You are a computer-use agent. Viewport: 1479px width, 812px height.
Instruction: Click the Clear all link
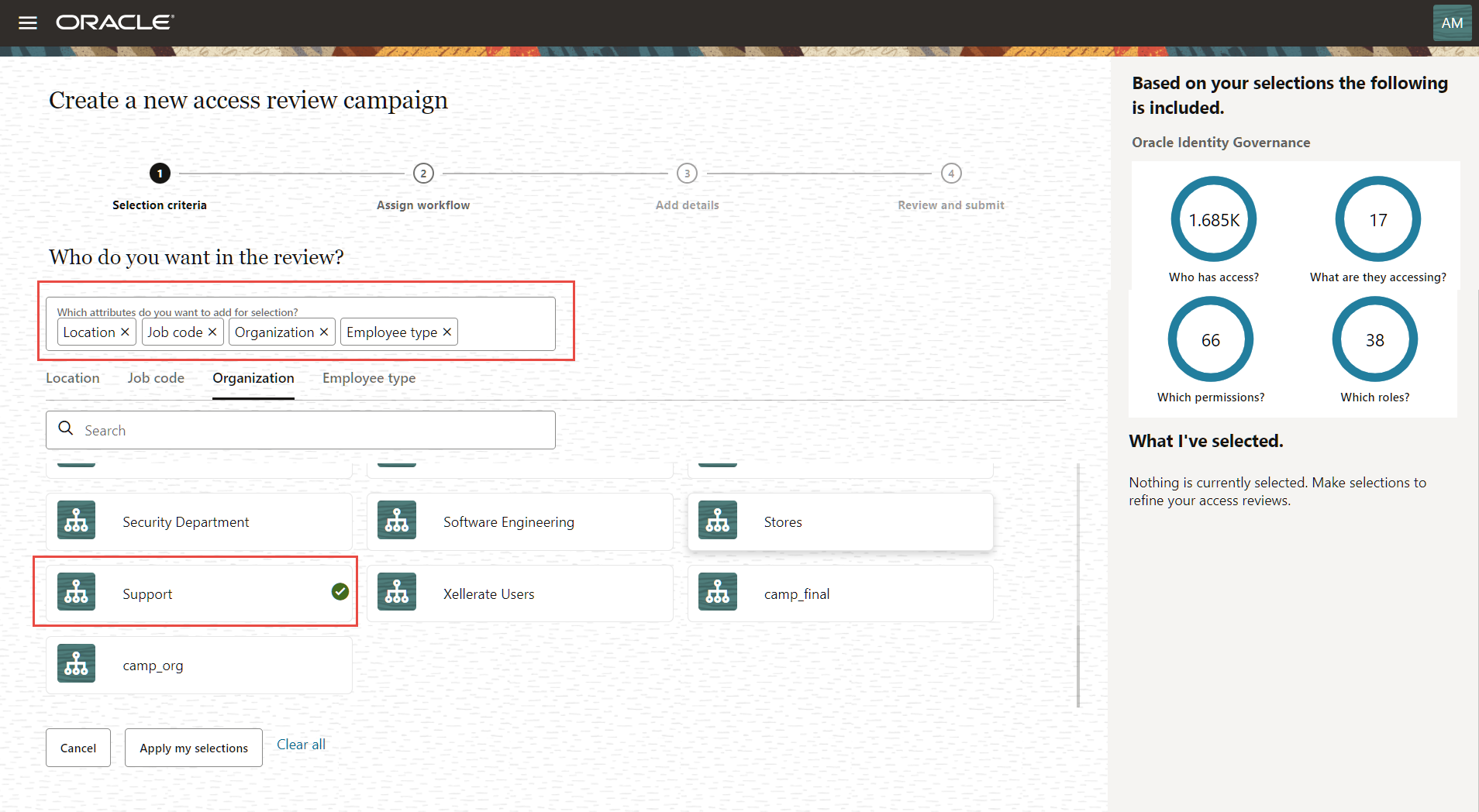point(301,745)
